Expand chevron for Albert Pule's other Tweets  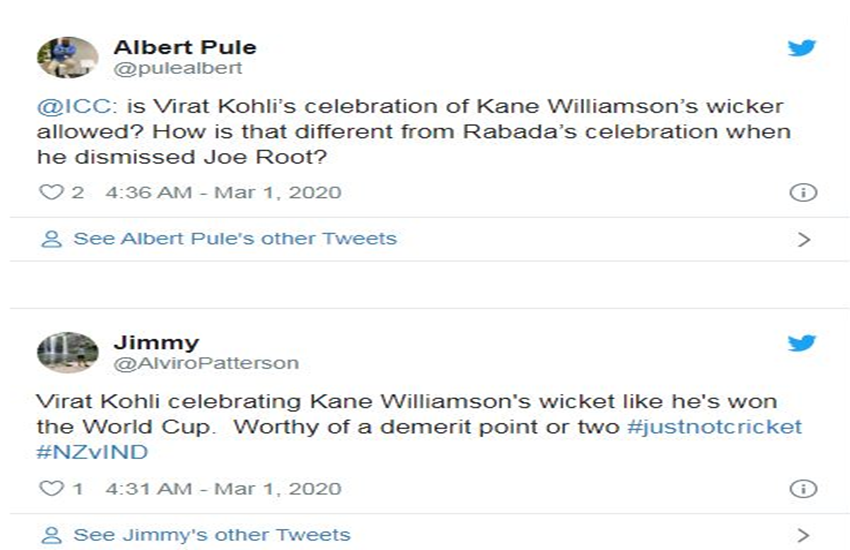(803, 239)
